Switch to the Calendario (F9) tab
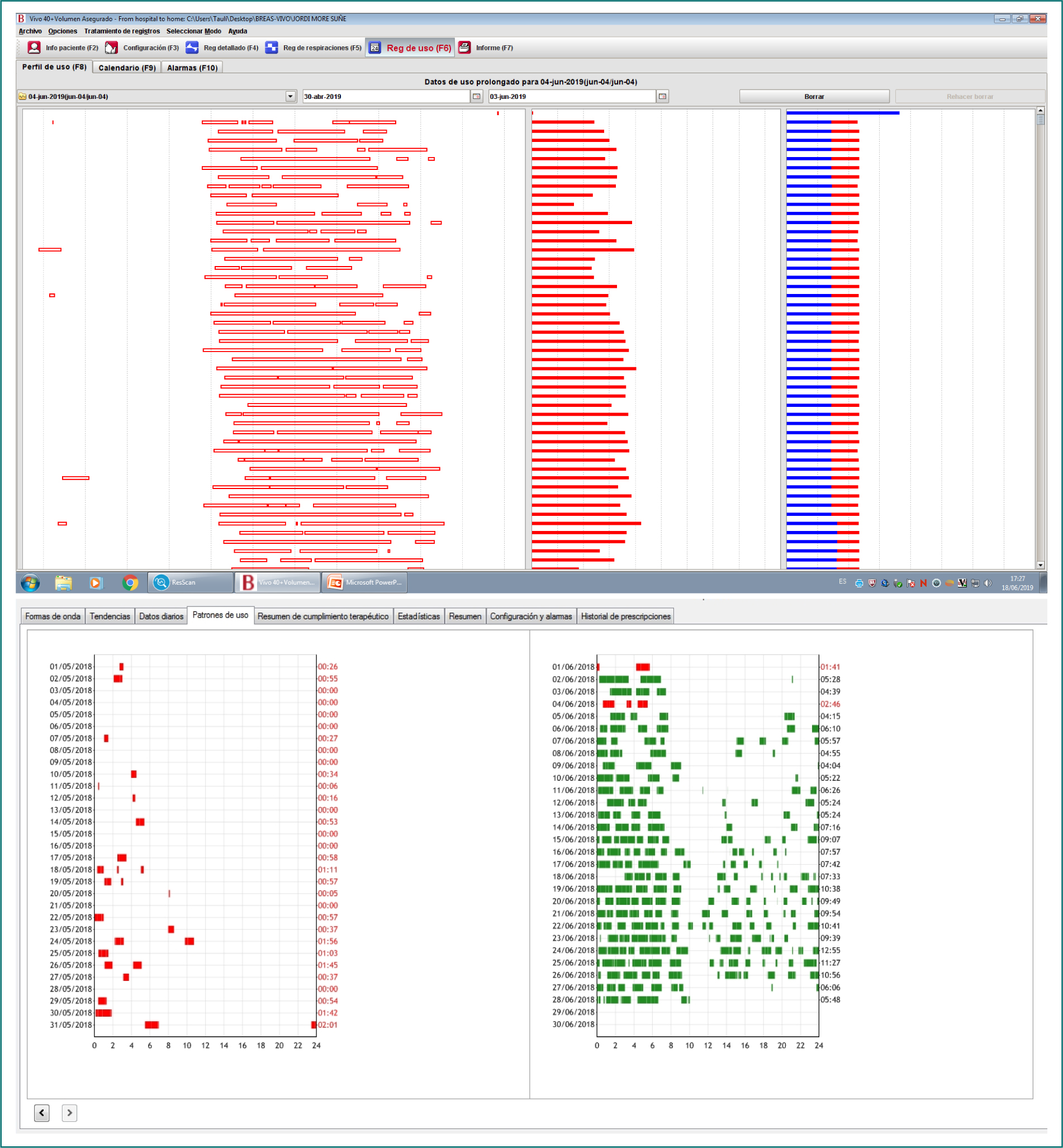The image size is (1063, 1148). [126, 68]
